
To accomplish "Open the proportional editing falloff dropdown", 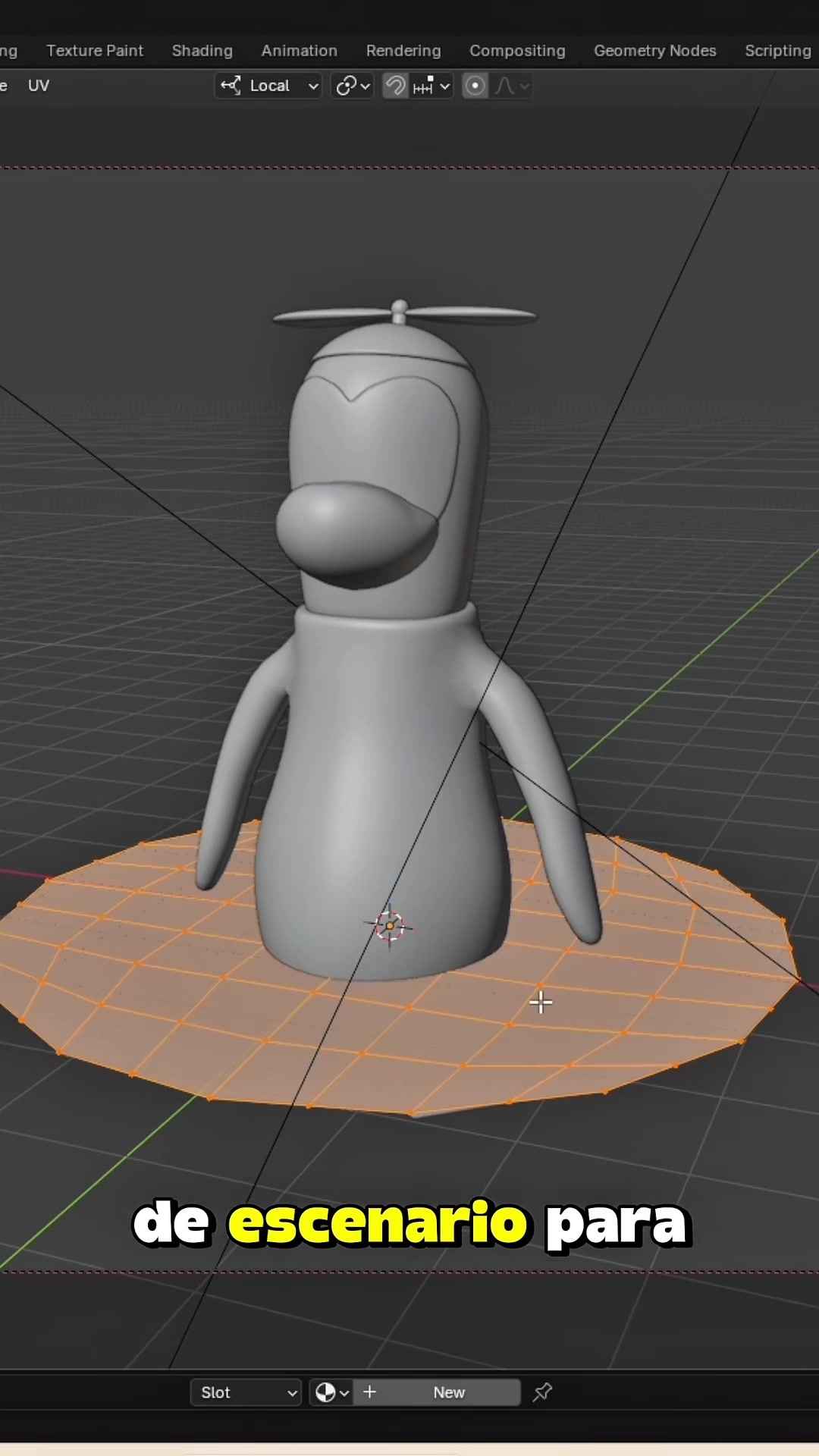I will coord(512,86).
